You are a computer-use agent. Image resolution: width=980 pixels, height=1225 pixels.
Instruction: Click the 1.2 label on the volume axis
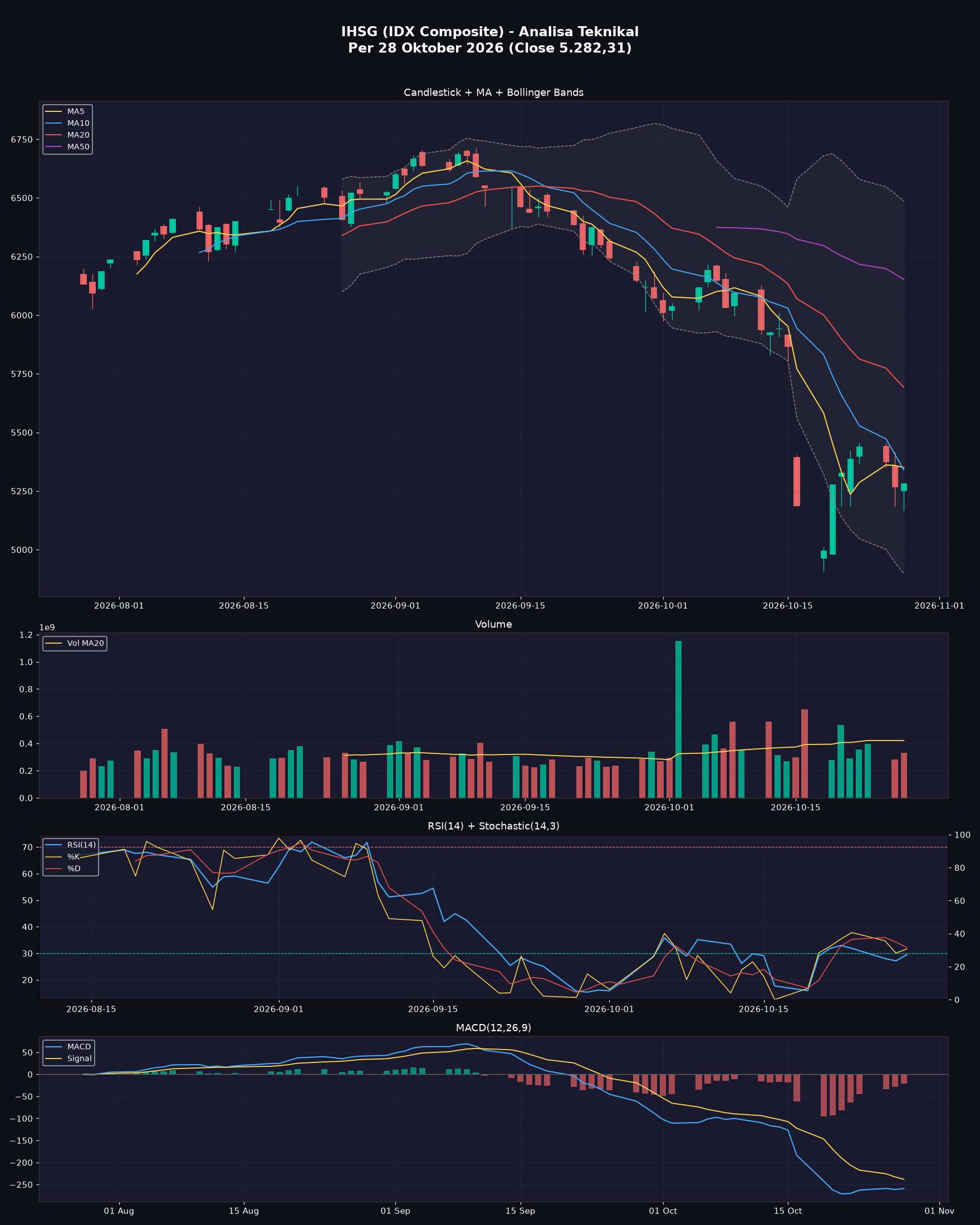pyautogui.click(x=27, y=635)
